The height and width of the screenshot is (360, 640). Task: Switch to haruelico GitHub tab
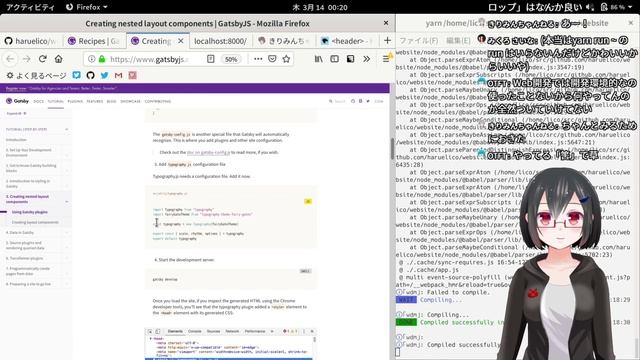[31, 41]
